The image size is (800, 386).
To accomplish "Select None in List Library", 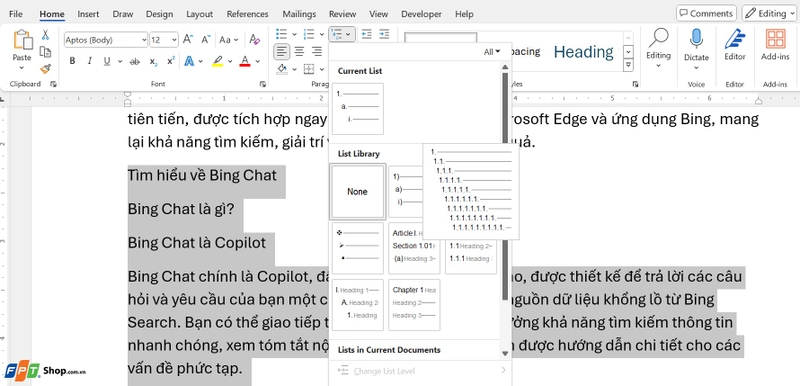I will 357,192.
